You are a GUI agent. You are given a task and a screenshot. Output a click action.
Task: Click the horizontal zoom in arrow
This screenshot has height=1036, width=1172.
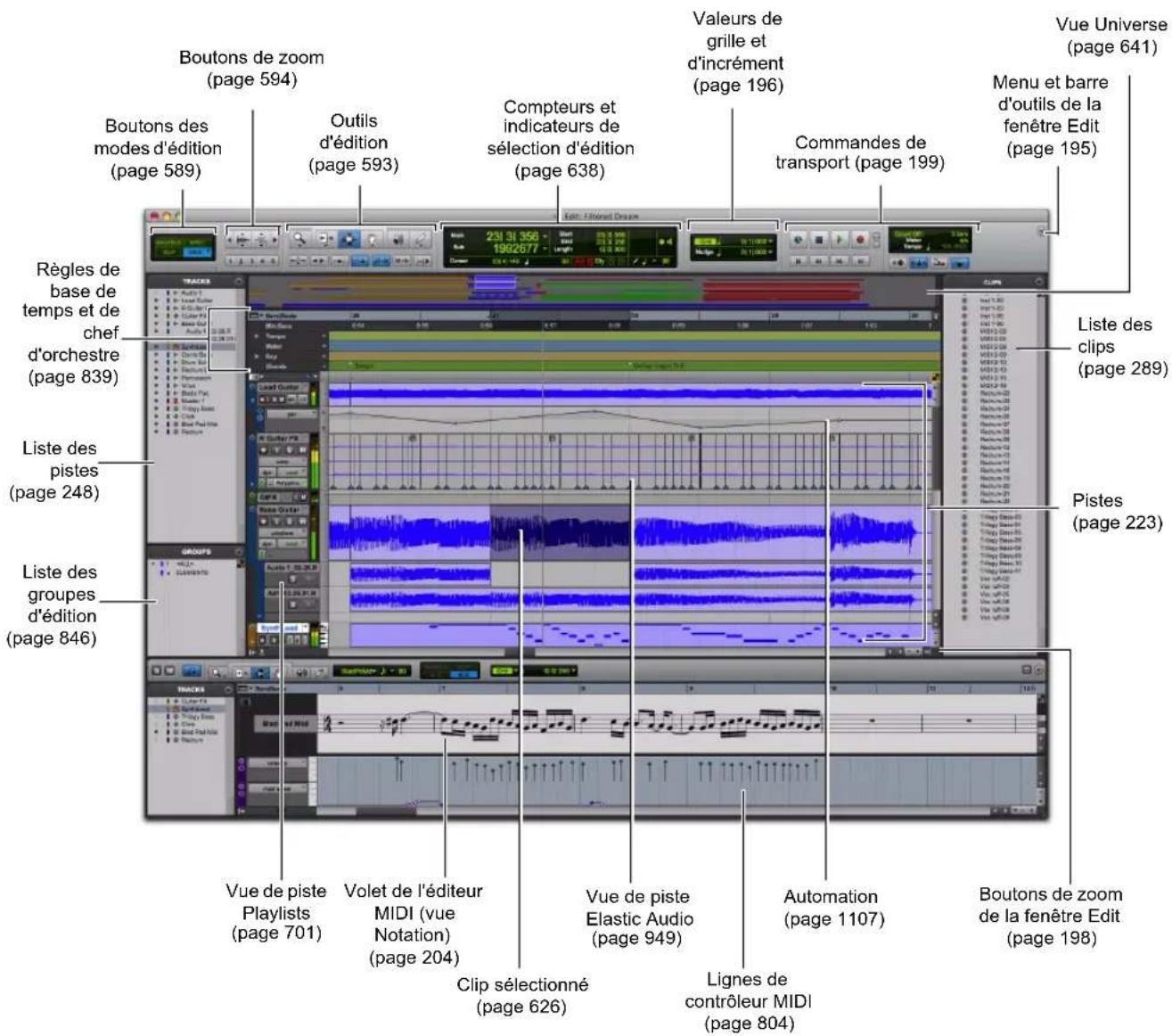pos(275,240)
